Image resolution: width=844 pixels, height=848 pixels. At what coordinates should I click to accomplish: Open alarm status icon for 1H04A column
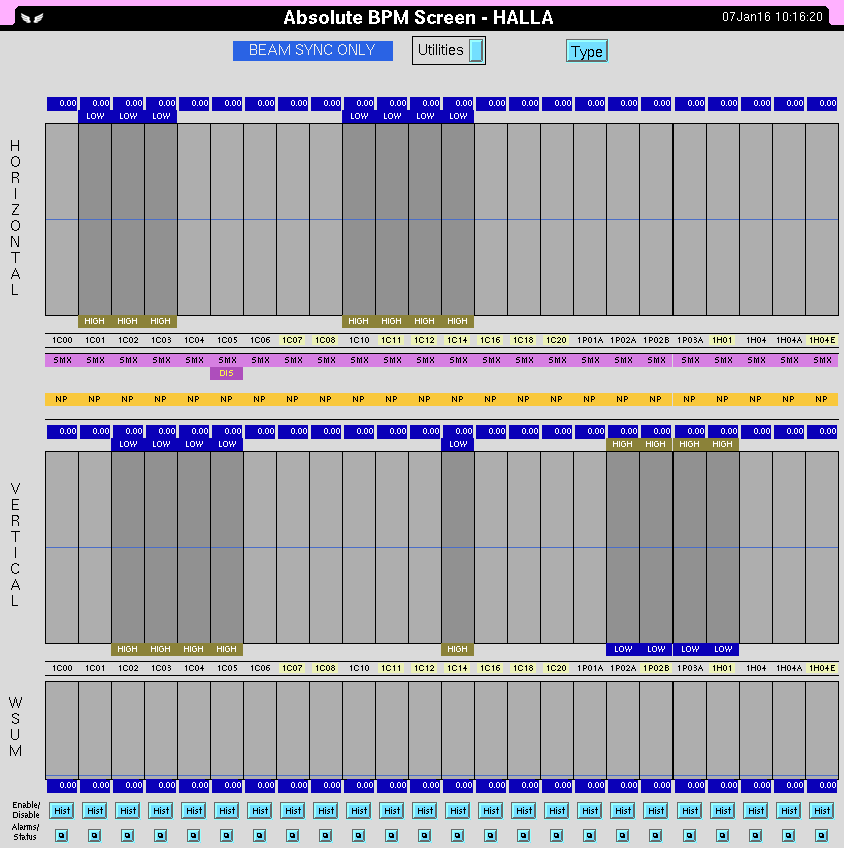(788, 836)
